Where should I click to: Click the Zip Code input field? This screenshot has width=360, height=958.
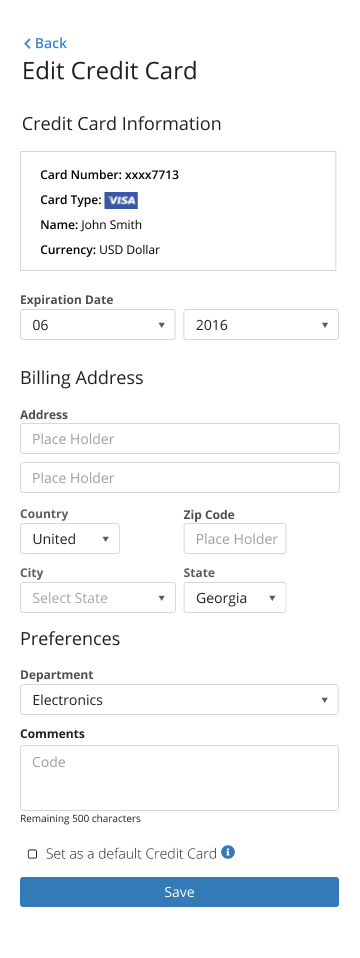pyautogui.click(x=235, y=539)
